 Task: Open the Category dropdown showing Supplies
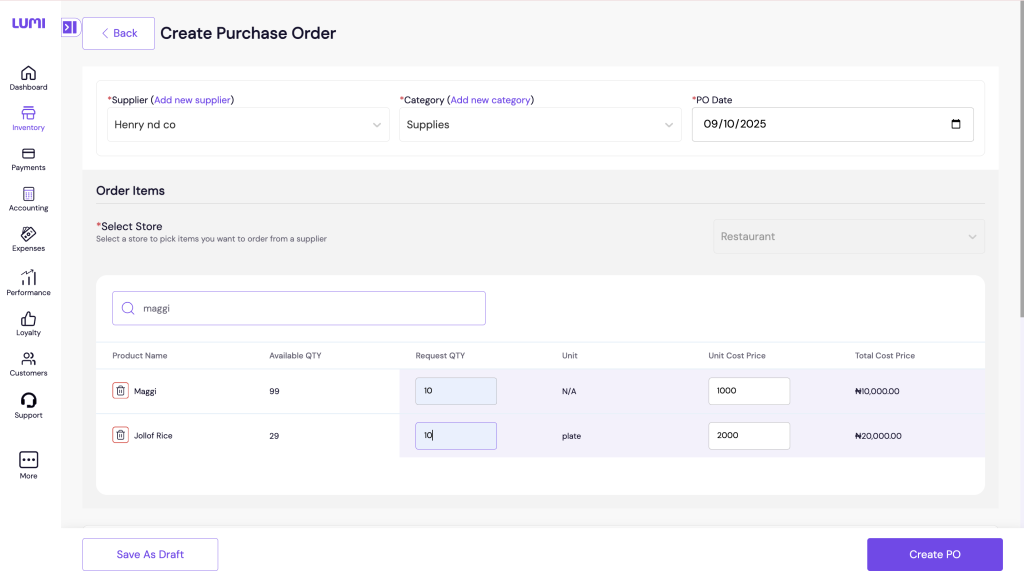tap(540, 124)
